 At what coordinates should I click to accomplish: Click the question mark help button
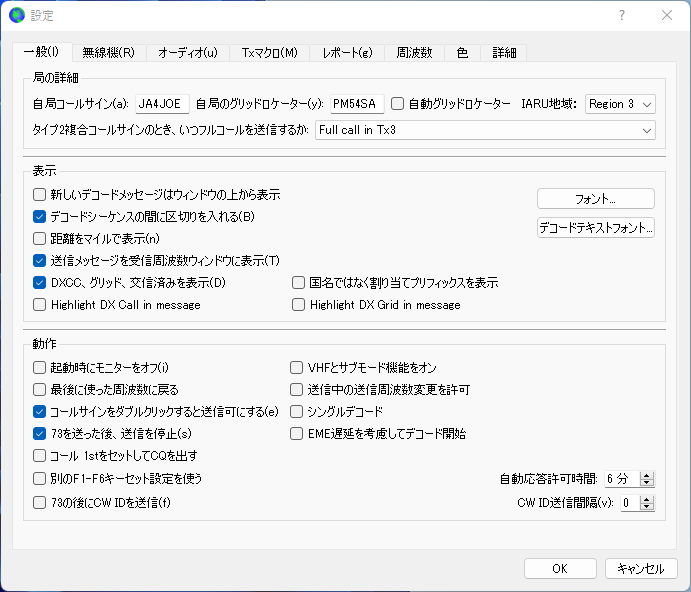pyautogui.click(x=621, y=15)
